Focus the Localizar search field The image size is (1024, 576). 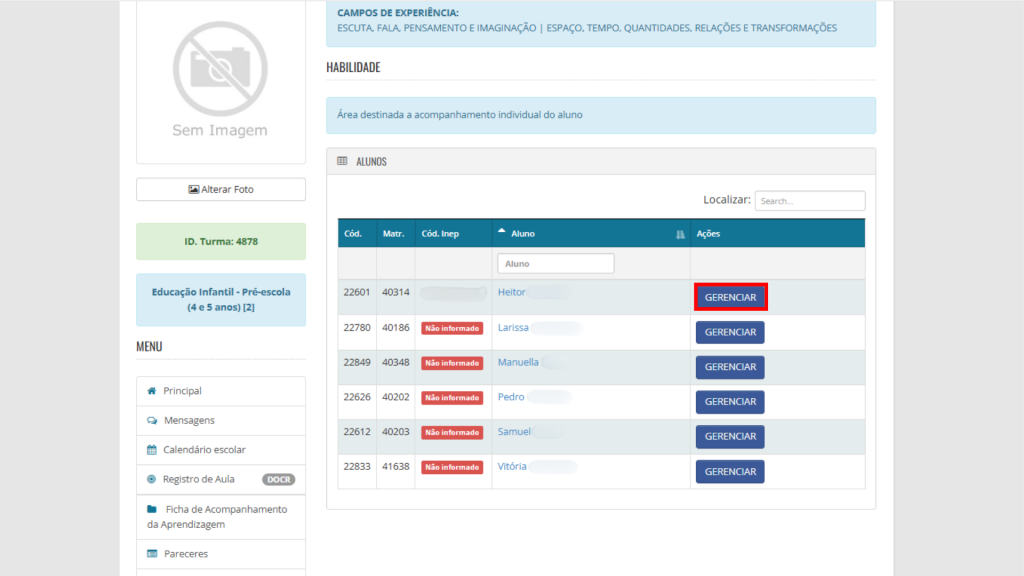click(x=809, y=201)
